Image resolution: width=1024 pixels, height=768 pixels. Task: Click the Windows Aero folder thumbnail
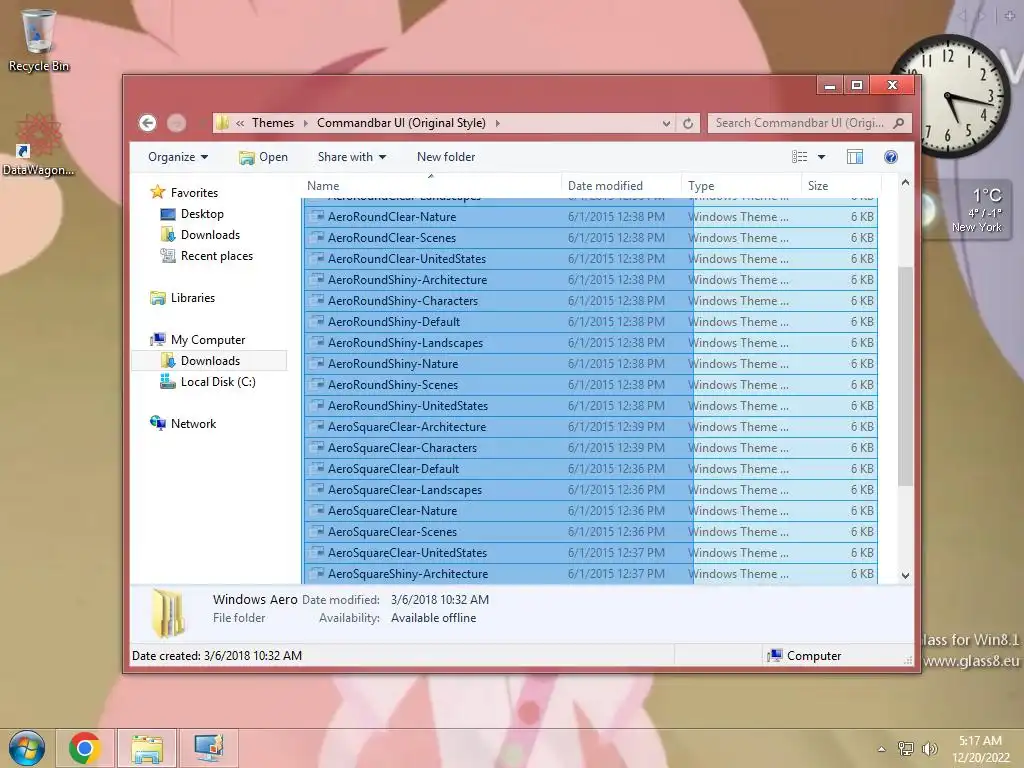click(168, 613)
